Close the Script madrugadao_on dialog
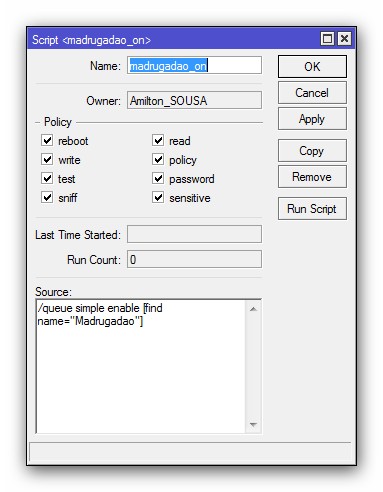Viewport: 383px width, 492px height. pos(344,39)
